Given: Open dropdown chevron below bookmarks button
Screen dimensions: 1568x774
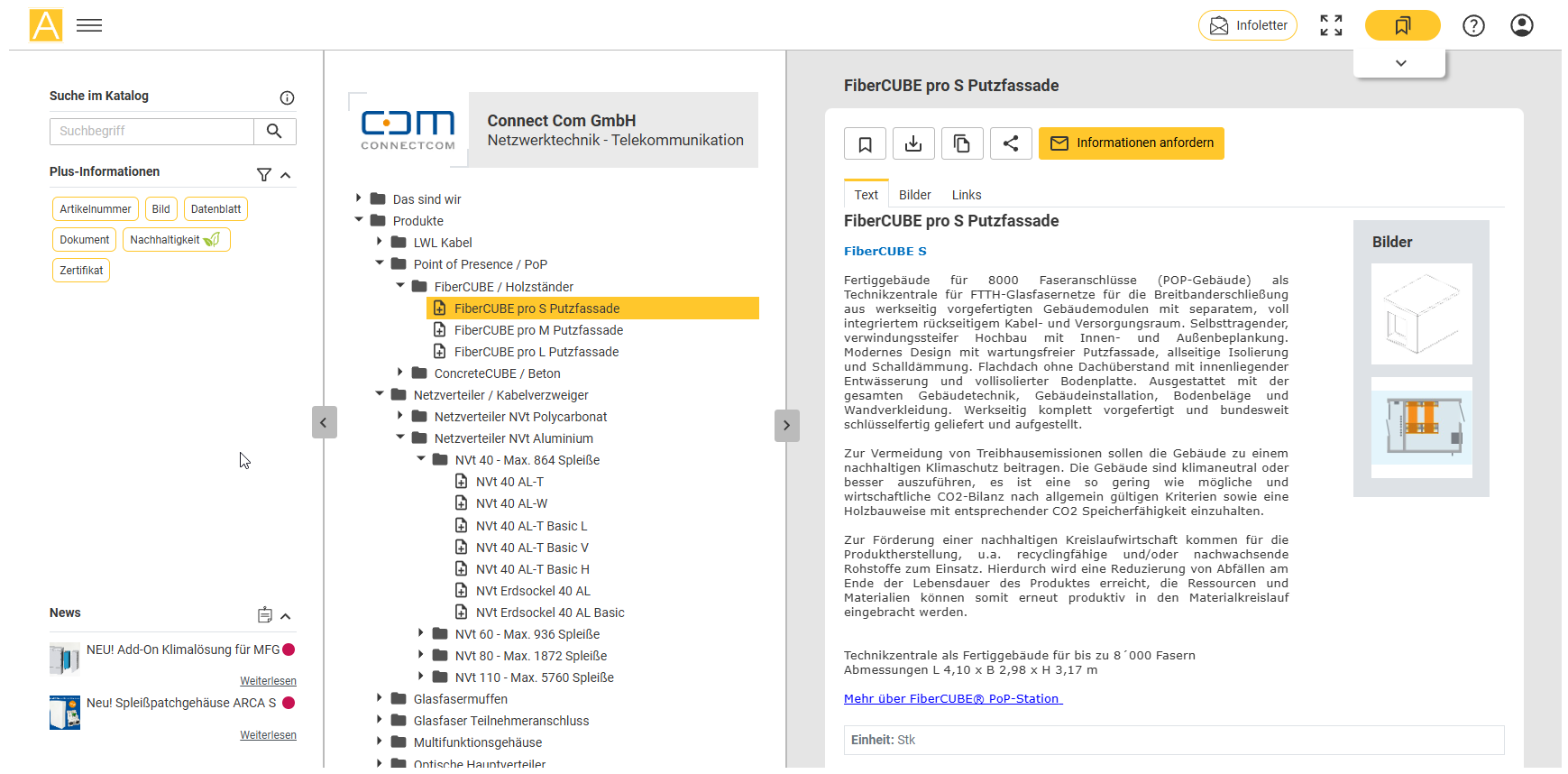Looking at the screenshot, I should point(1400,63).
